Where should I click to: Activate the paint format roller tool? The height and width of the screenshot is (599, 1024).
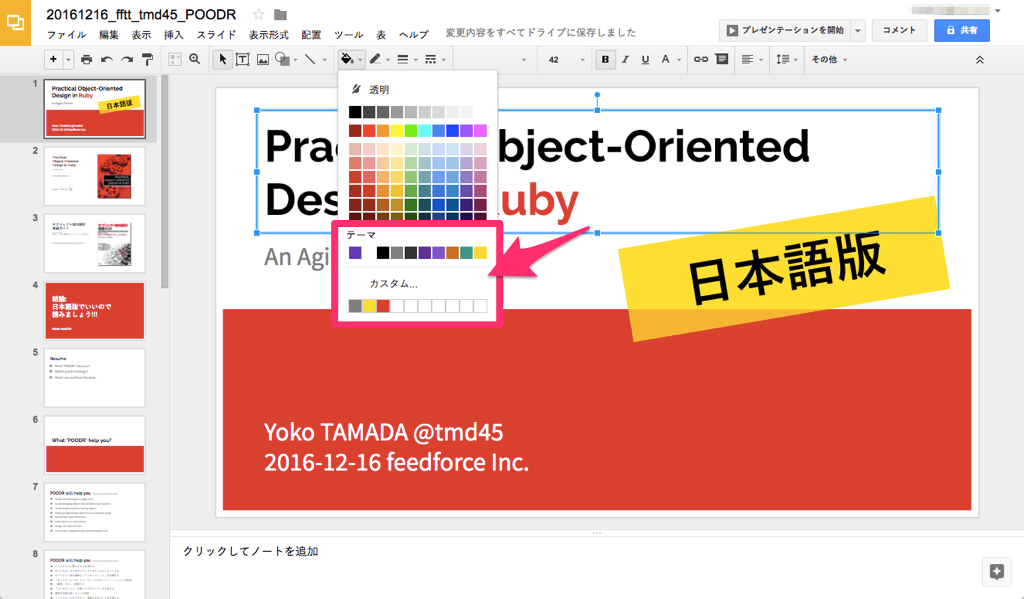[x=148, y=59]
